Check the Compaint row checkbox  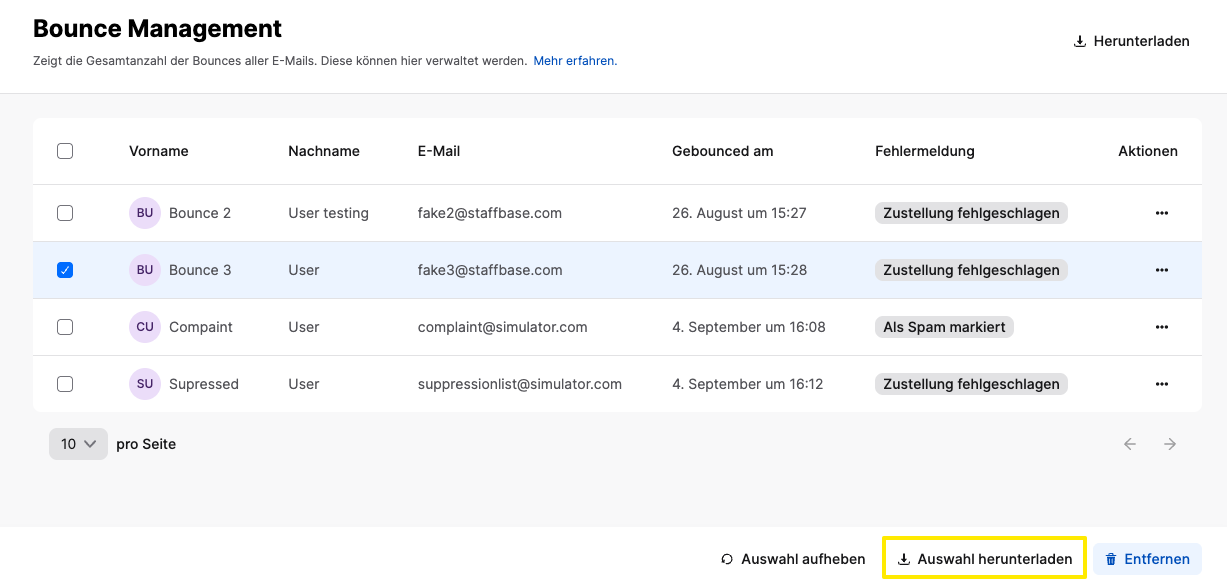pyautogui.click(x=65, y=327)
